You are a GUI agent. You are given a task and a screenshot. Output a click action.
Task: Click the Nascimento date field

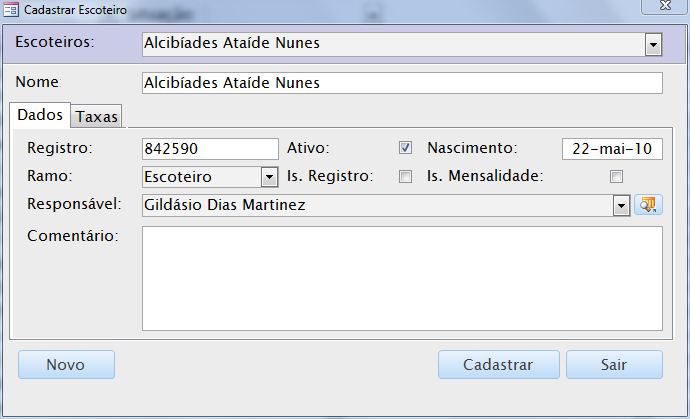(x=612, y=149)
